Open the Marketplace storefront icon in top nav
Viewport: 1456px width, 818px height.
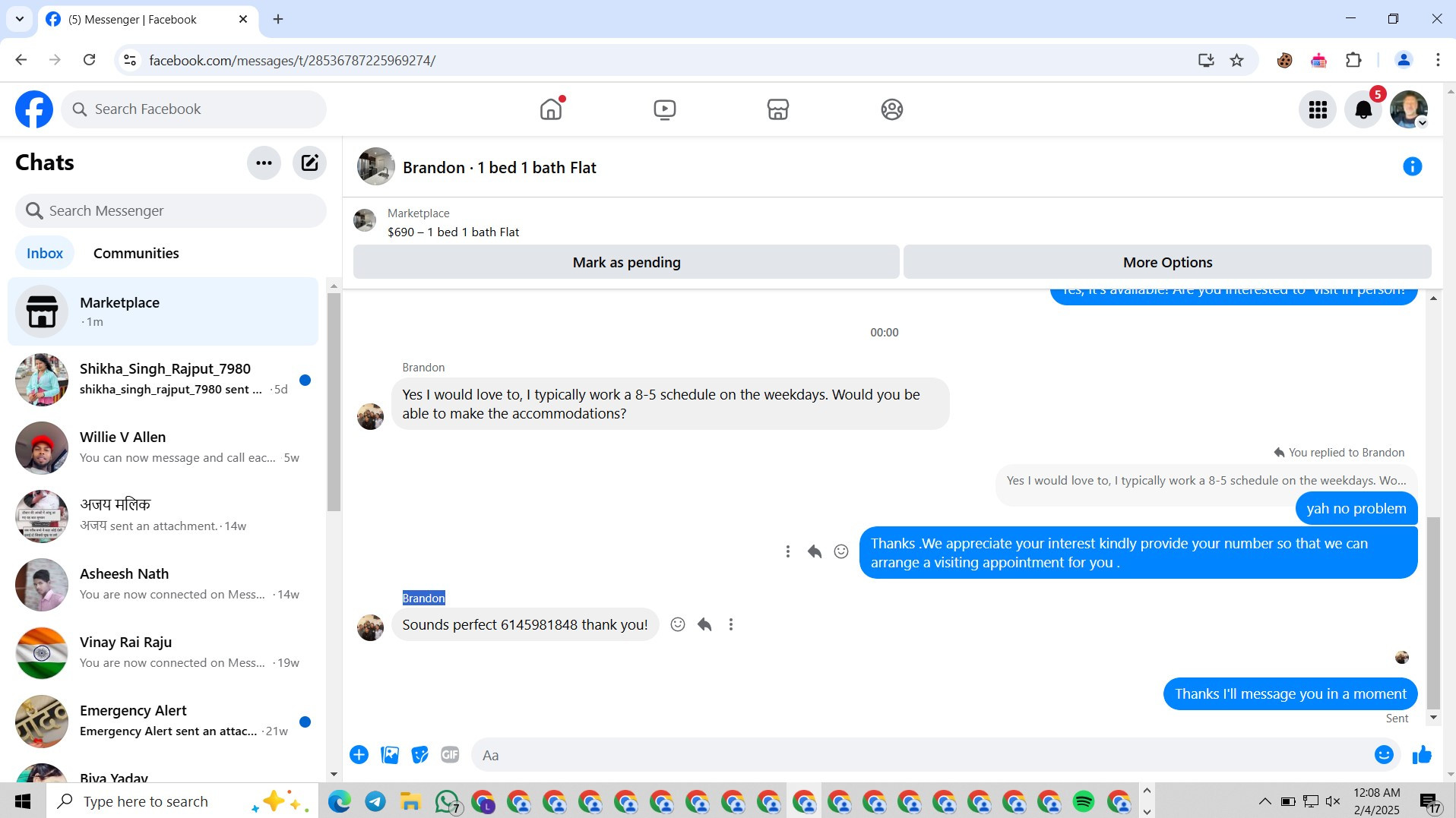tap(777, 109)
